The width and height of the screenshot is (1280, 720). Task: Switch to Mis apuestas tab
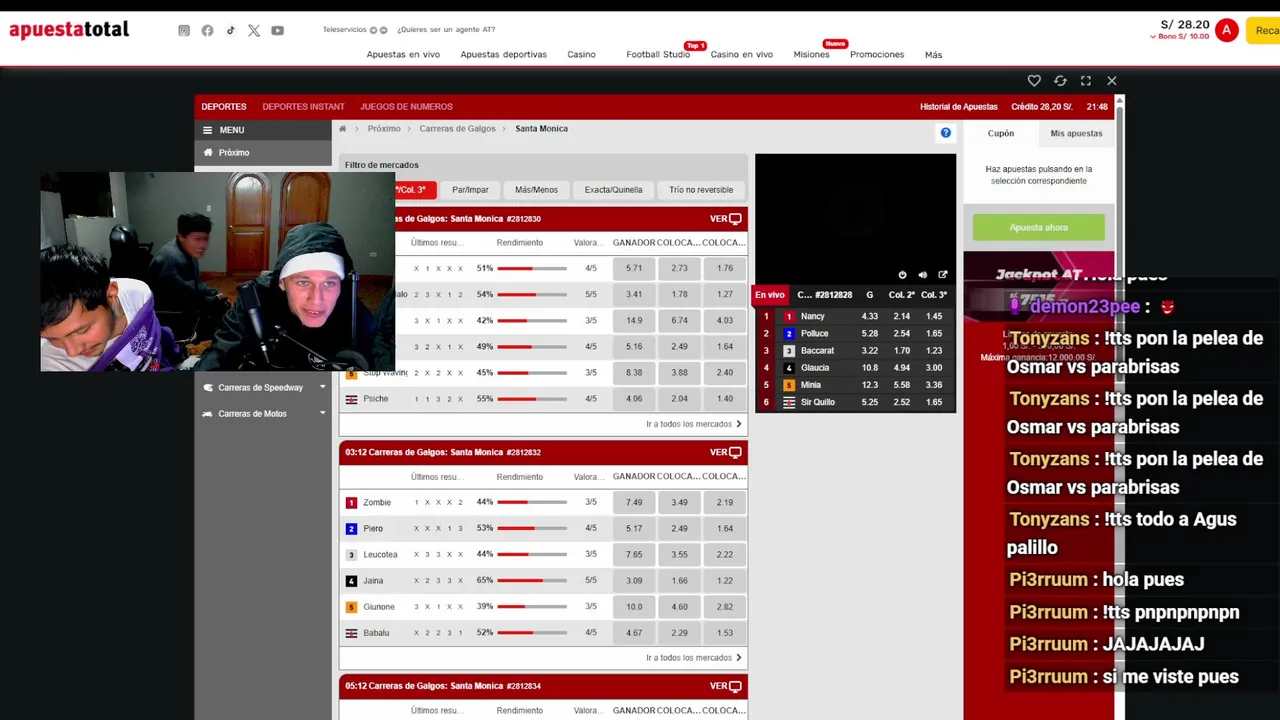(x=1076, y=133)
